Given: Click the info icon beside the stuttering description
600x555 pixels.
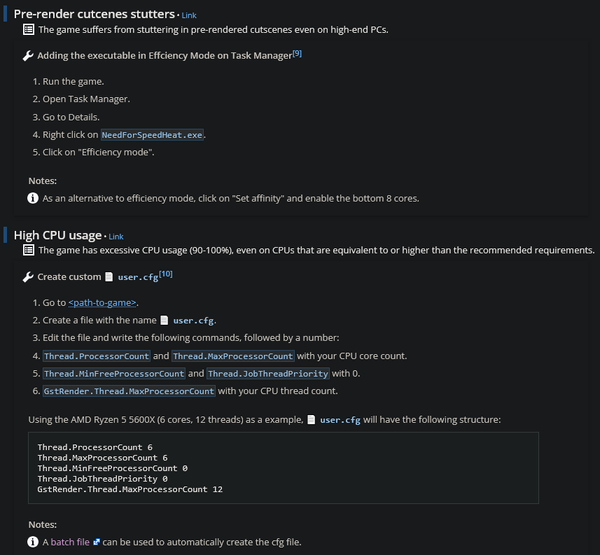Looking at the screenshot, I should point(29,29).
